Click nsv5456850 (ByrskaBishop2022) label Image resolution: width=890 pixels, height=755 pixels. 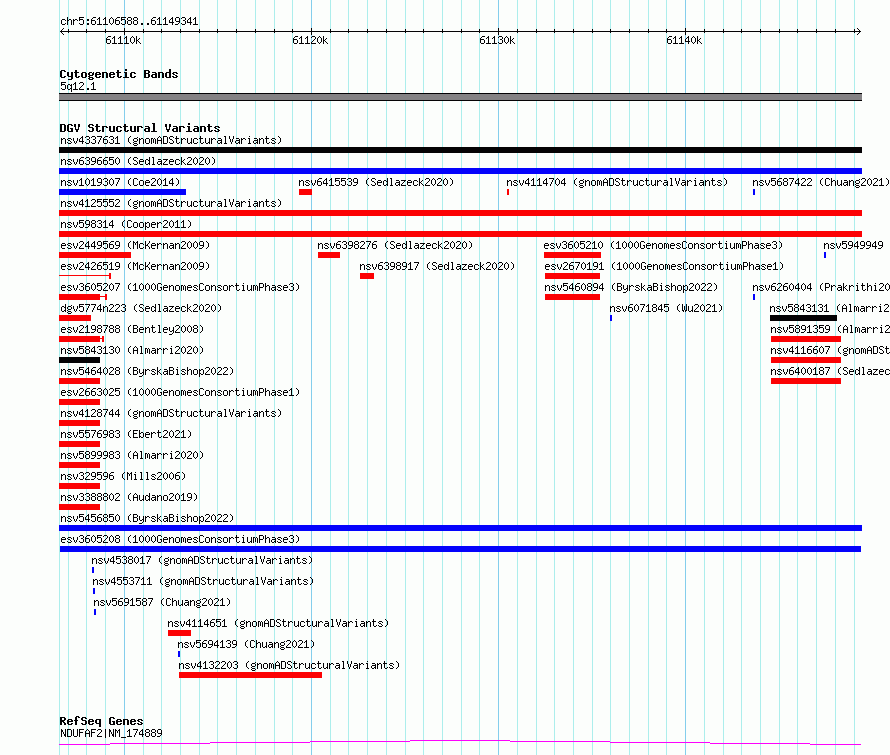point(147,518)
